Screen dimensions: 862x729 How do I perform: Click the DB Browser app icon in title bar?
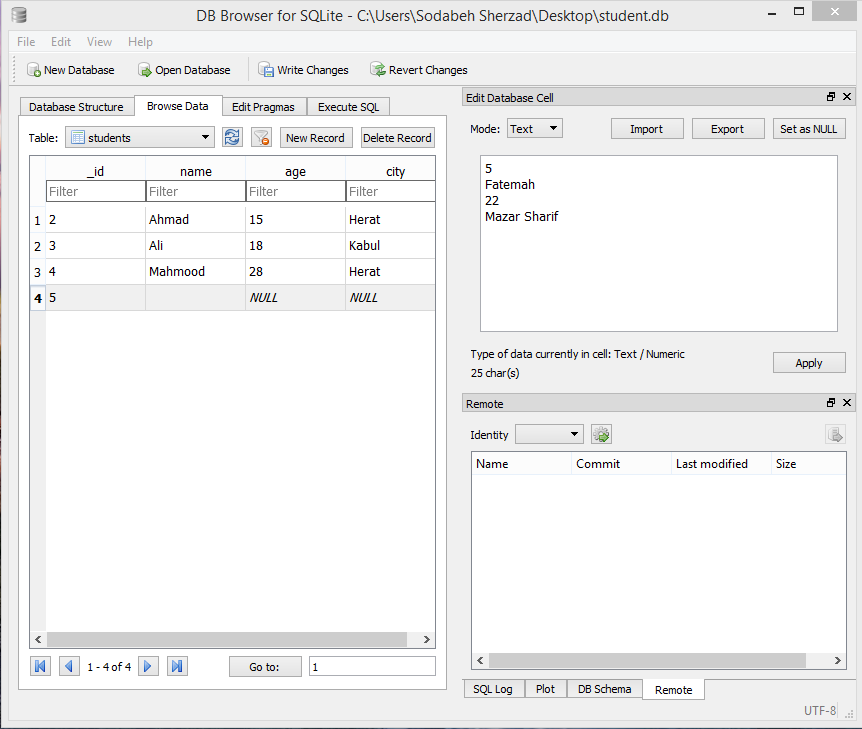pyautogui.click(x=19, y=15)
